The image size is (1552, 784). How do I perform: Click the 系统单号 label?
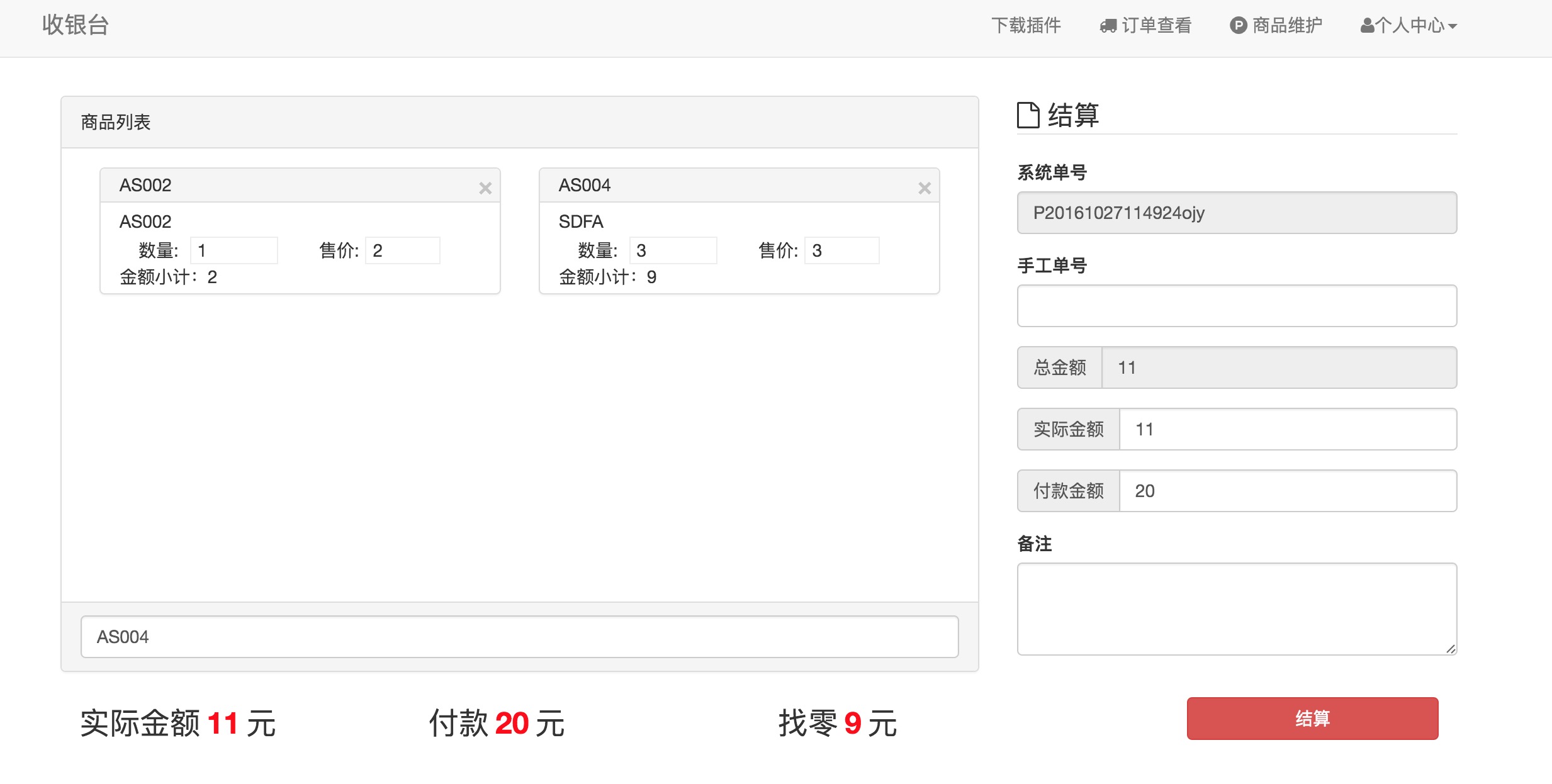pos(1052,172)
